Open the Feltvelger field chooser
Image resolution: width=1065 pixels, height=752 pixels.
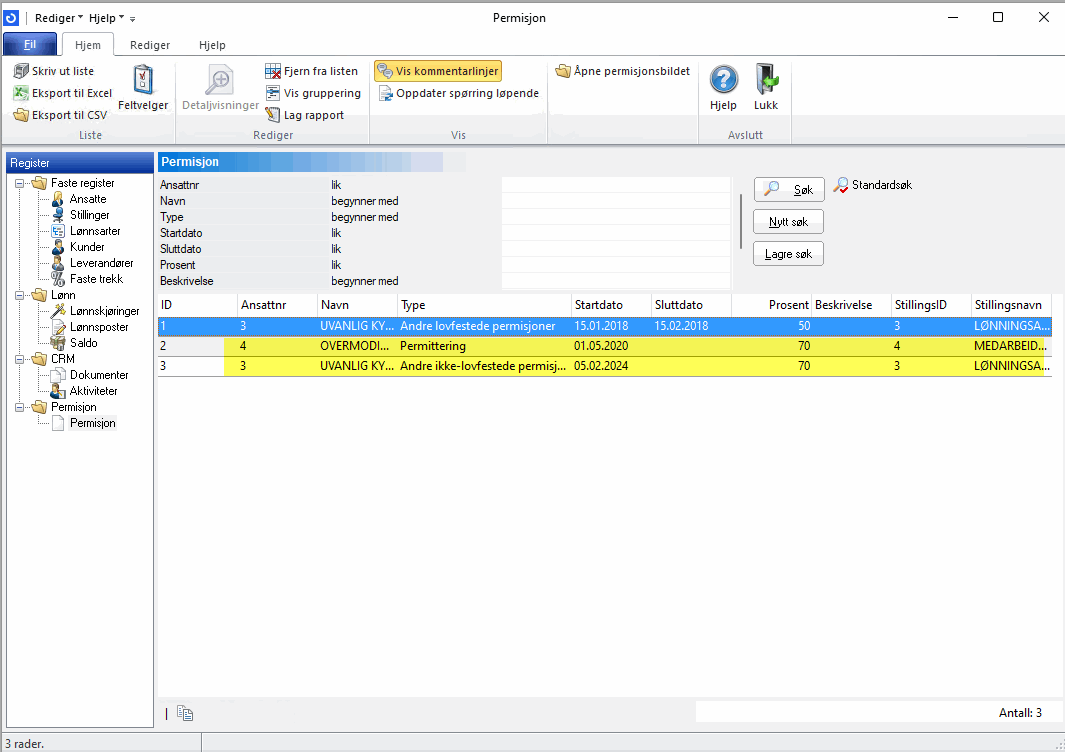(143, 88)
